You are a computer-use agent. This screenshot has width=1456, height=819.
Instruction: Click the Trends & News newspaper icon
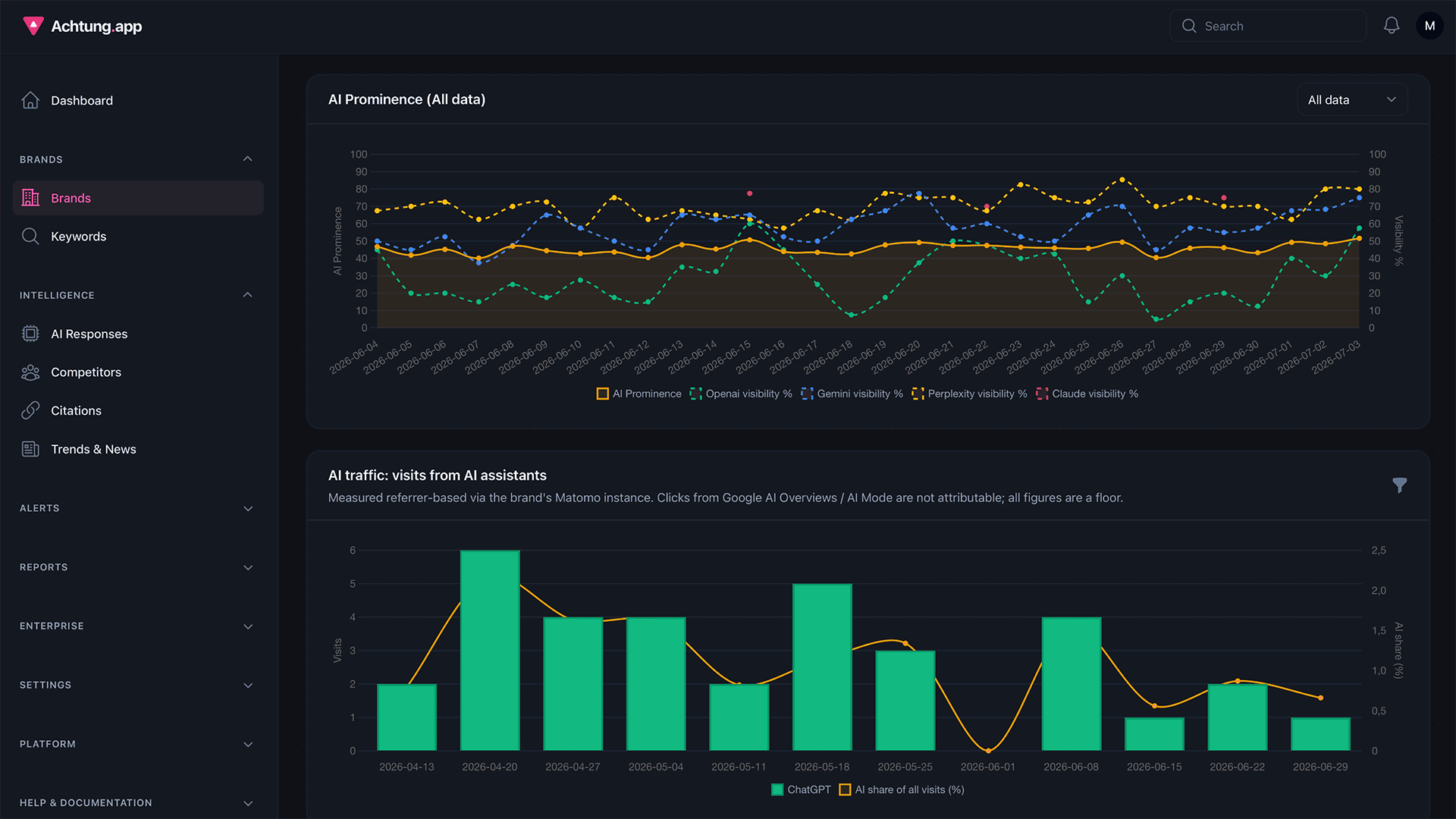[x=30, y=449]
